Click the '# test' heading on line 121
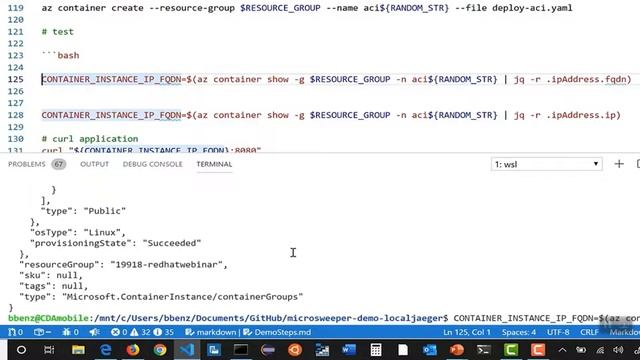Viewport: 640px width, 360px height. coord(58,32)
